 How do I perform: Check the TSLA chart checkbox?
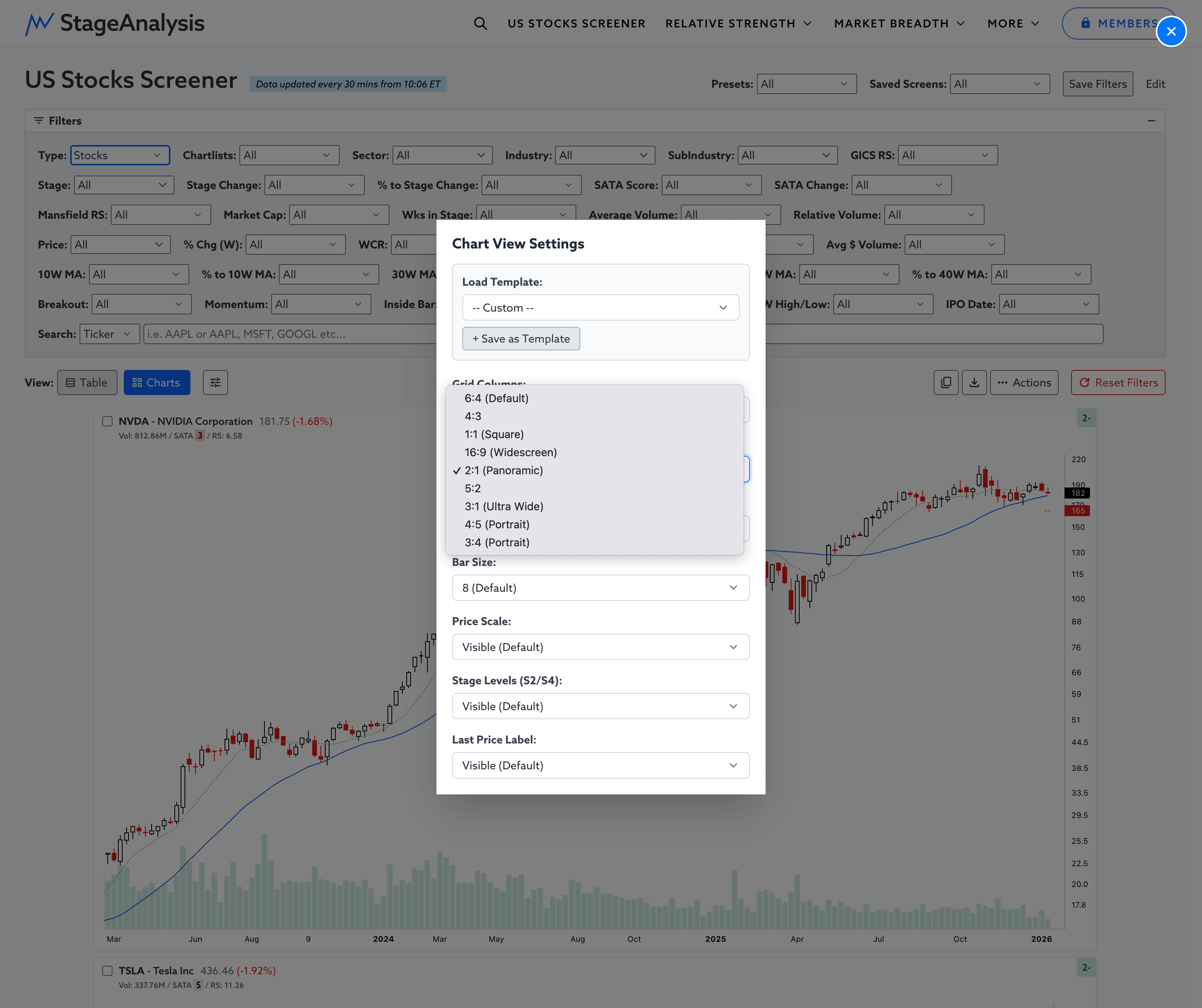click(107, 971)
